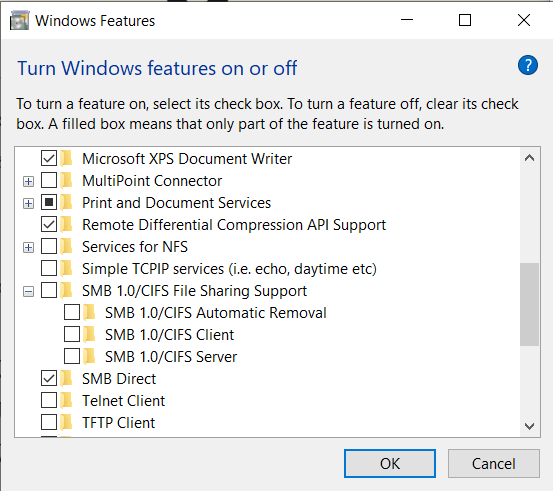This screenshot has height=491, width=553.
Task: Select the 'Services for NFS' label
Action: (135, 247)
